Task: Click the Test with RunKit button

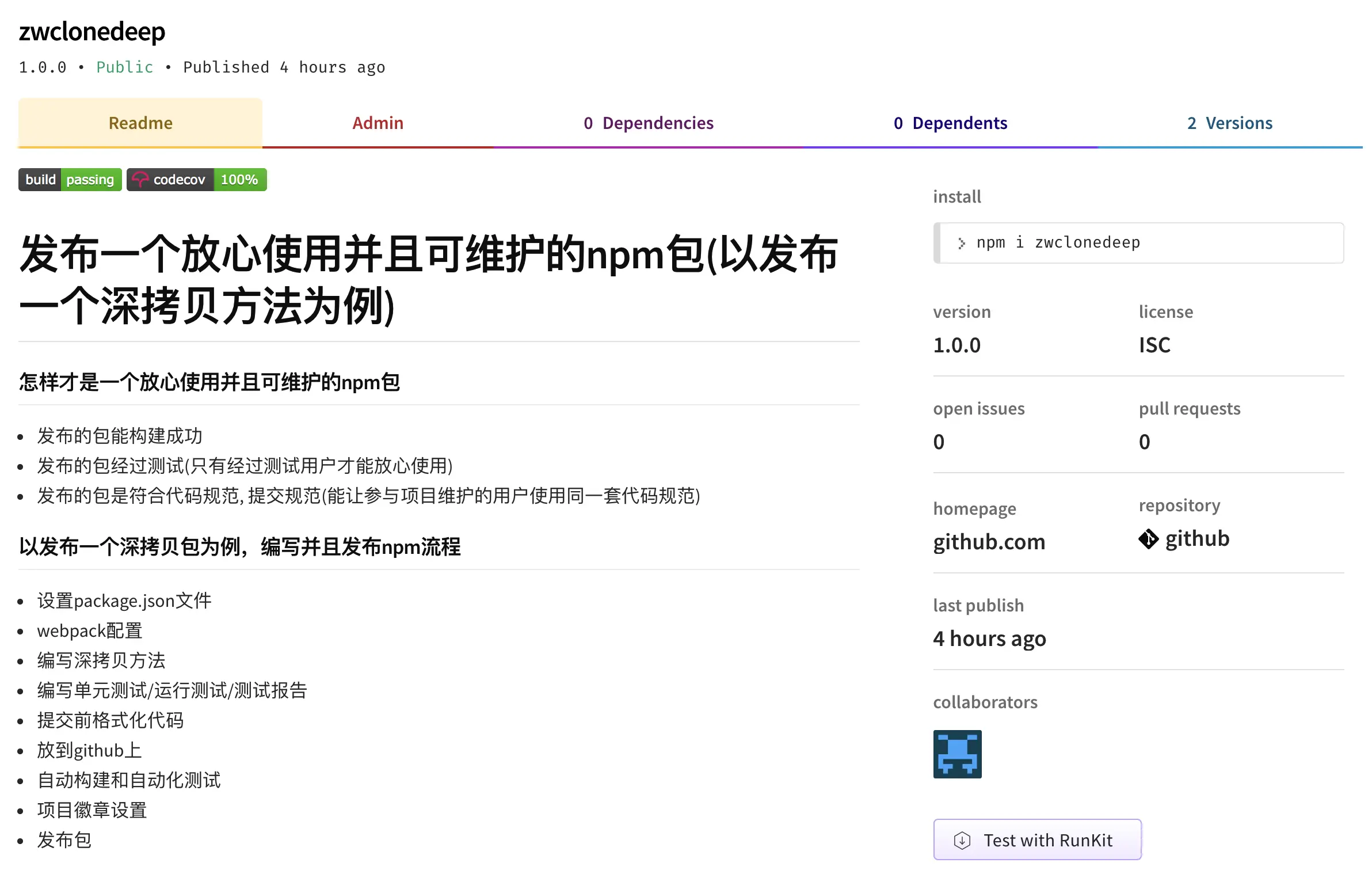Action: coord(1037,840)
